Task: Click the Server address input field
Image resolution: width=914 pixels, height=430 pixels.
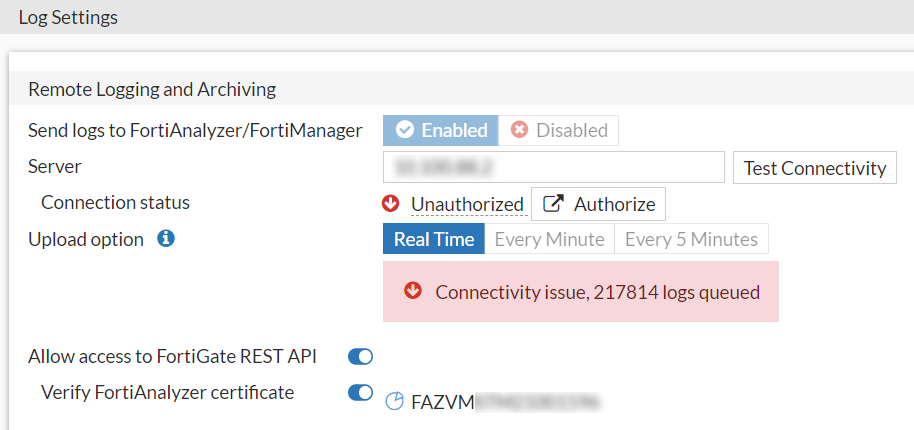Action: (553, 167)
